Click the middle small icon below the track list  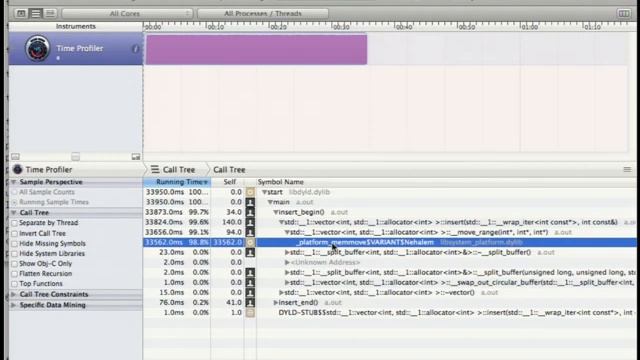point(76,157)
